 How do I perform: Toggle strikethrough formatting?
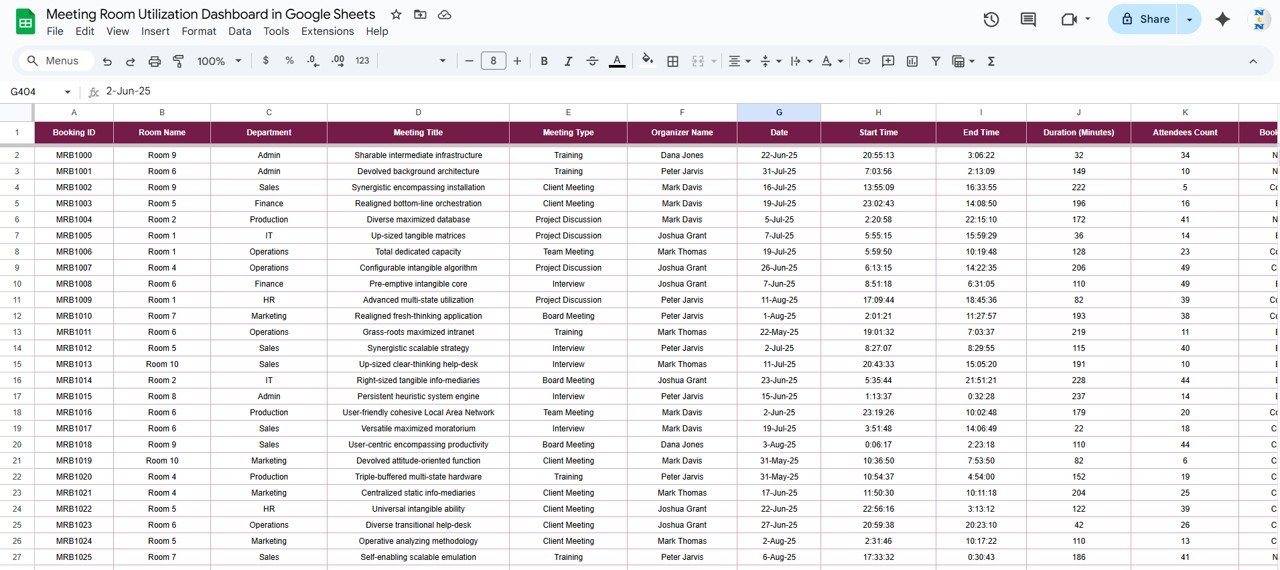point(593,61)
